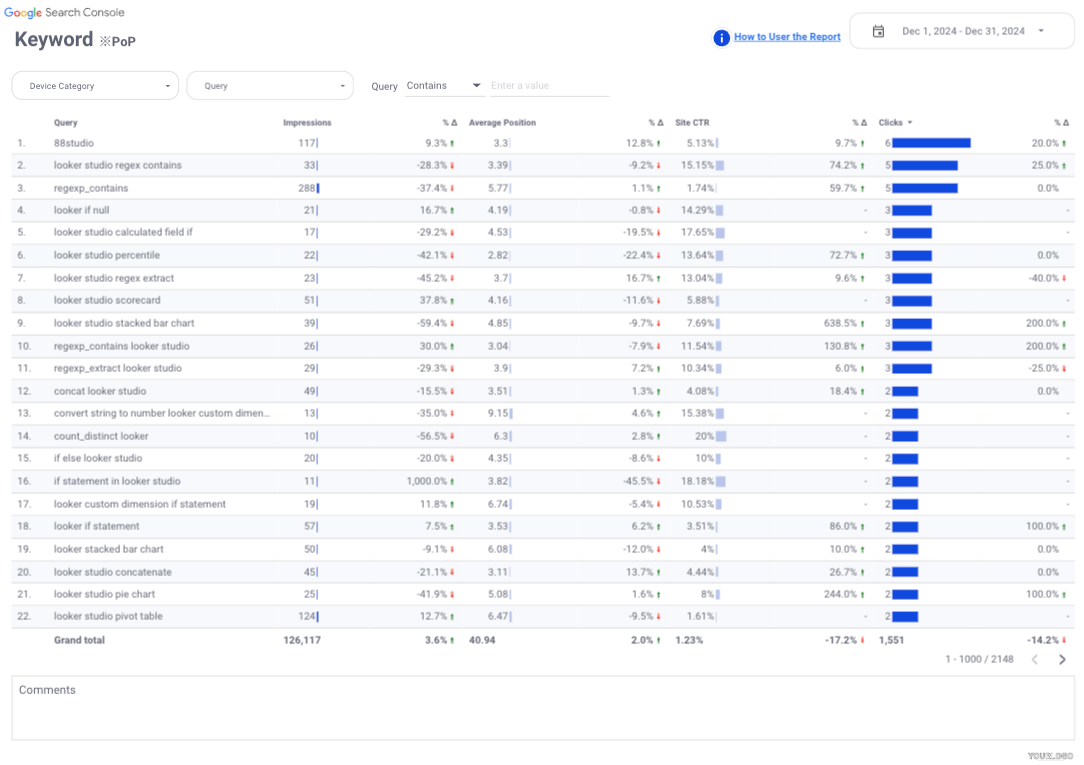The height and width of the screenshot is (765, 1084).
Task: Open the How to Use the Report link
Action: pos(787,37)
